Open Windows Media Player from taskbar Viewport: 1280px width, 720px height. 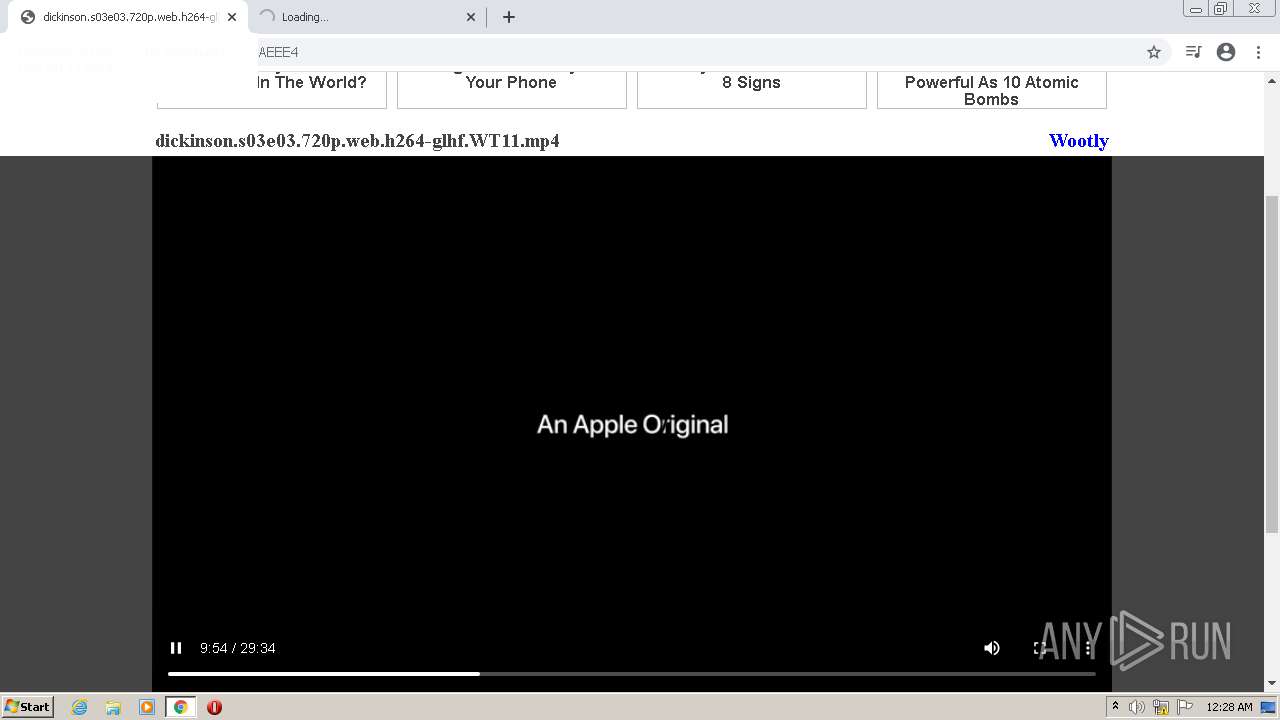pos(146,707)
